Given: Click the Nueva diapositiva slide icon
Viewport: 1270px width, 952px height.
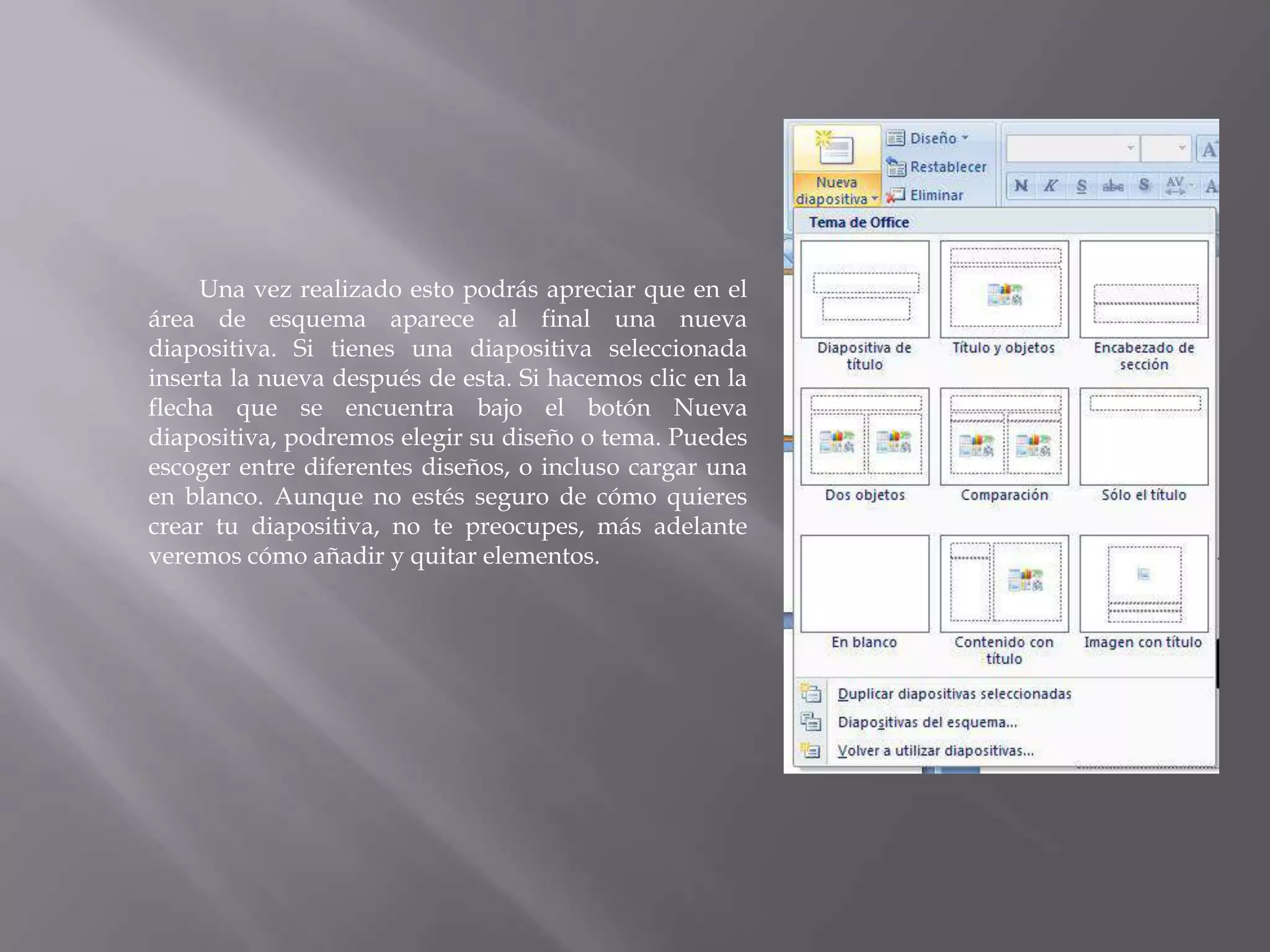Looking at the screenshot, I should pos(835,150).
